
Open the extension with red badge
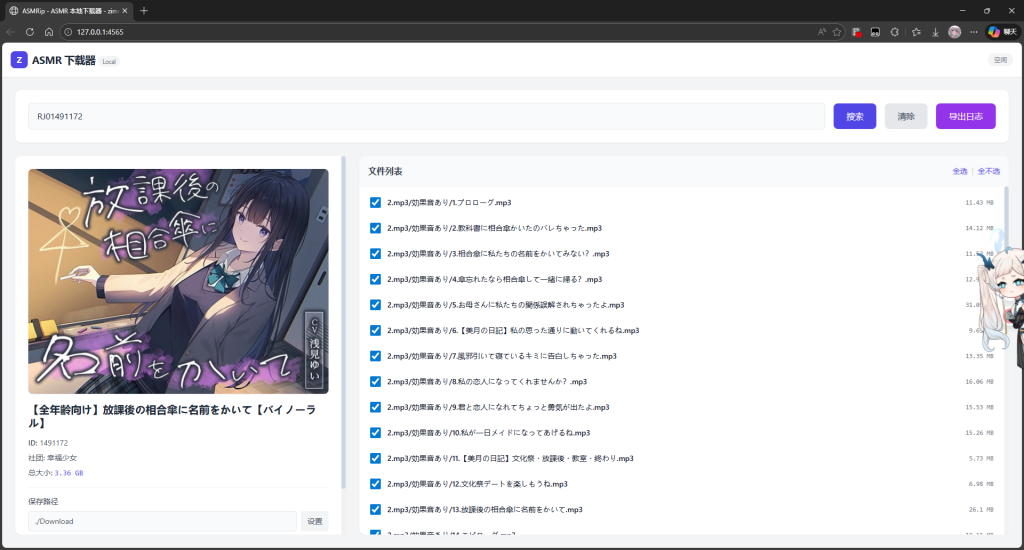(x=856, y=32)
